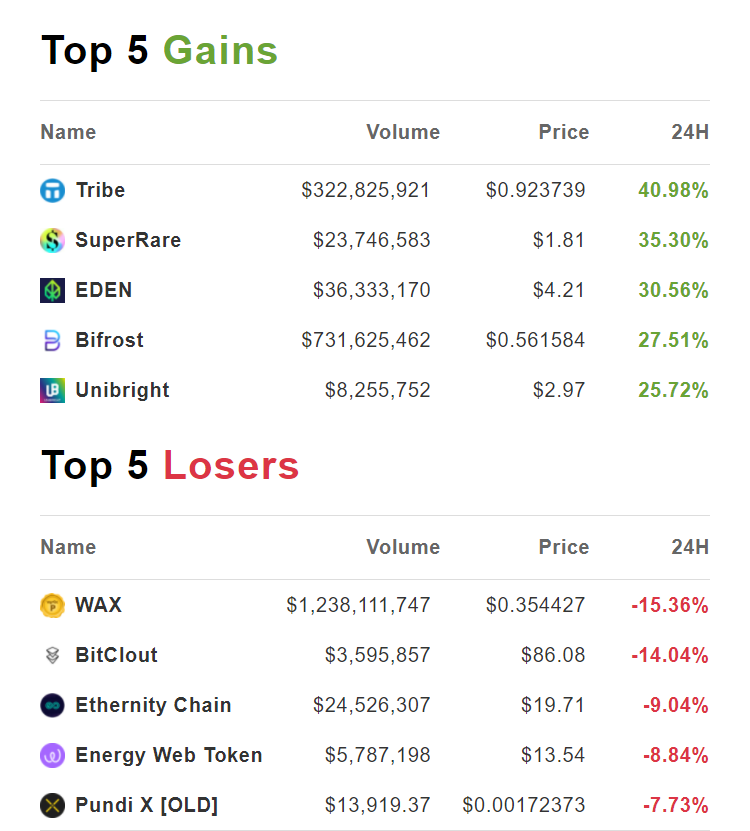Screen dimensions: 750x831
Task: Sort gains table by Volume header
Action: [x=403, y=132]
